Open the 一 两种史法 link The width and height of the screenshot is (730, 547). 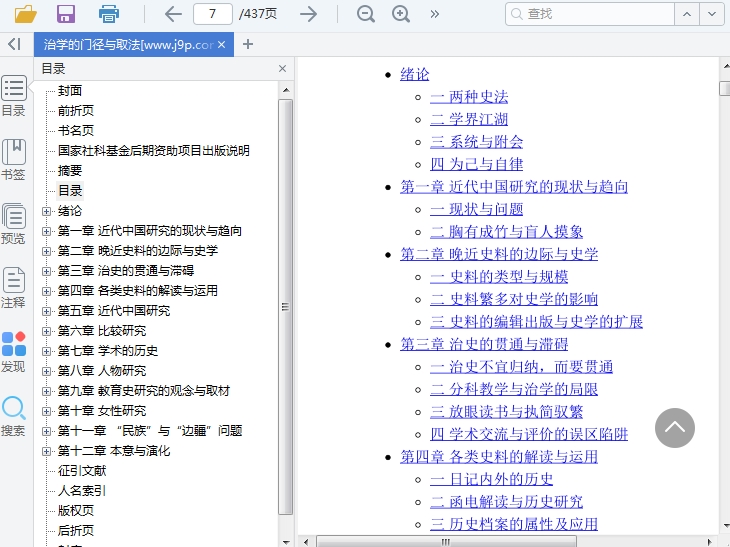(x=469, y=97)
